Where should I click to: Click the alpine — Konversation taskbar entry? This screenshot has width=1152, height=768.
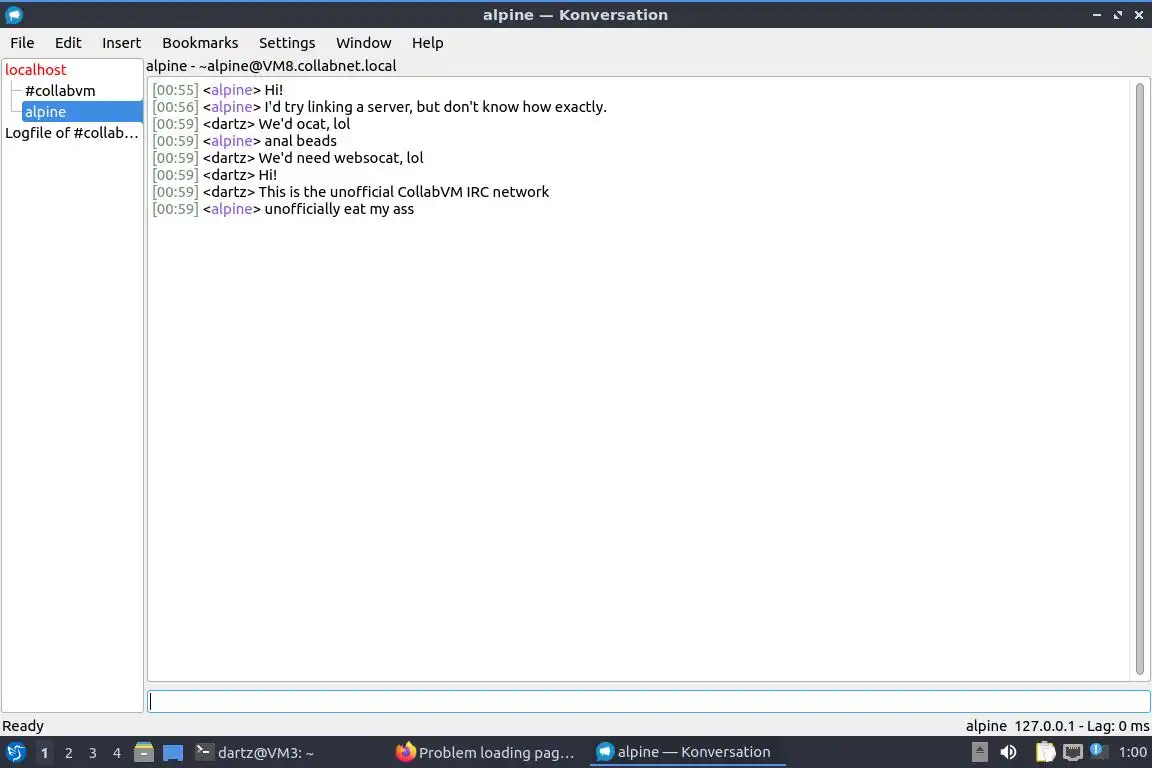coord(688,752)
